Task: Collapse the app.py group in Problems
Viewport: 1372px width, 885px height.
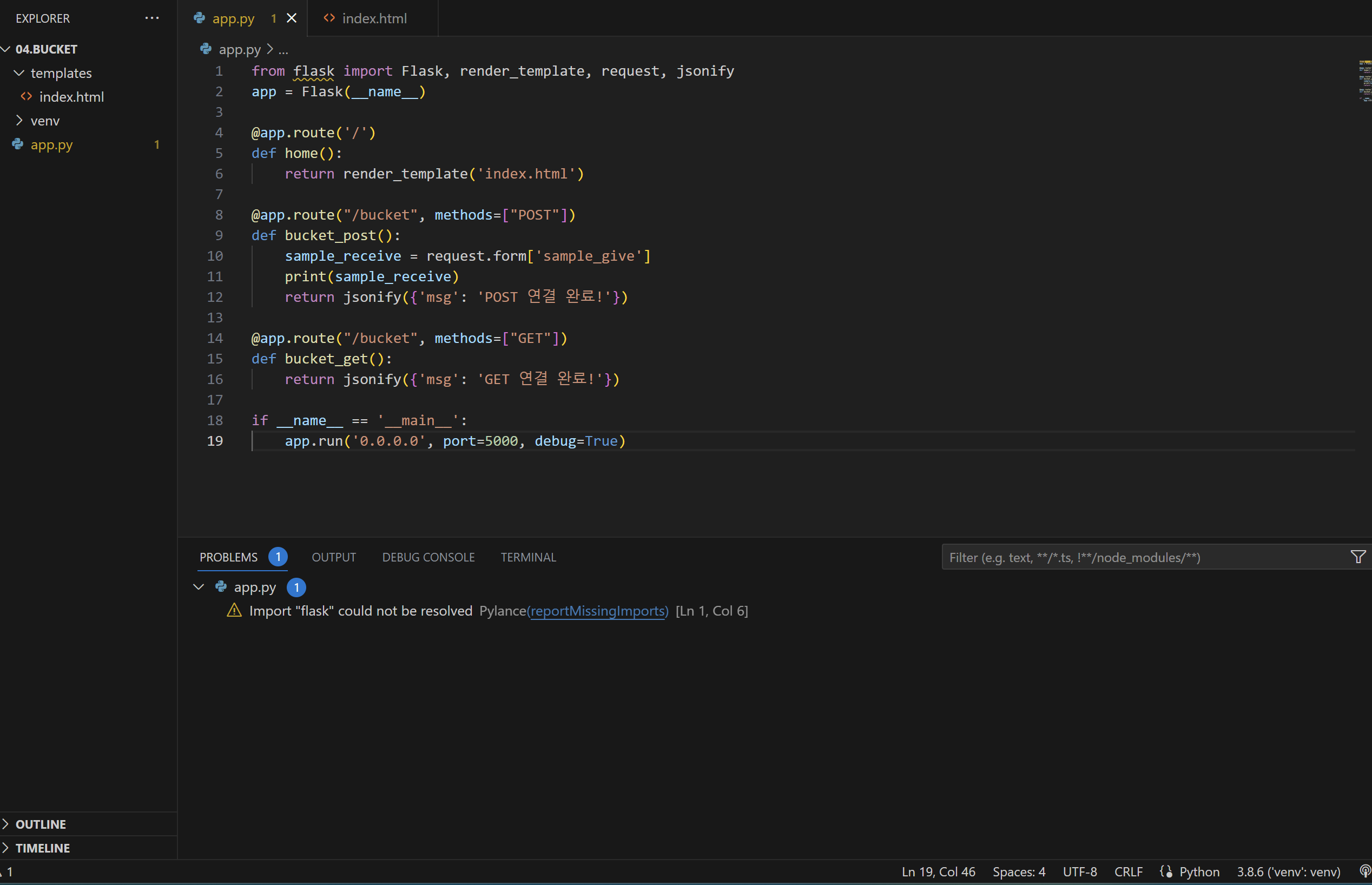Action: click(199, 587)
